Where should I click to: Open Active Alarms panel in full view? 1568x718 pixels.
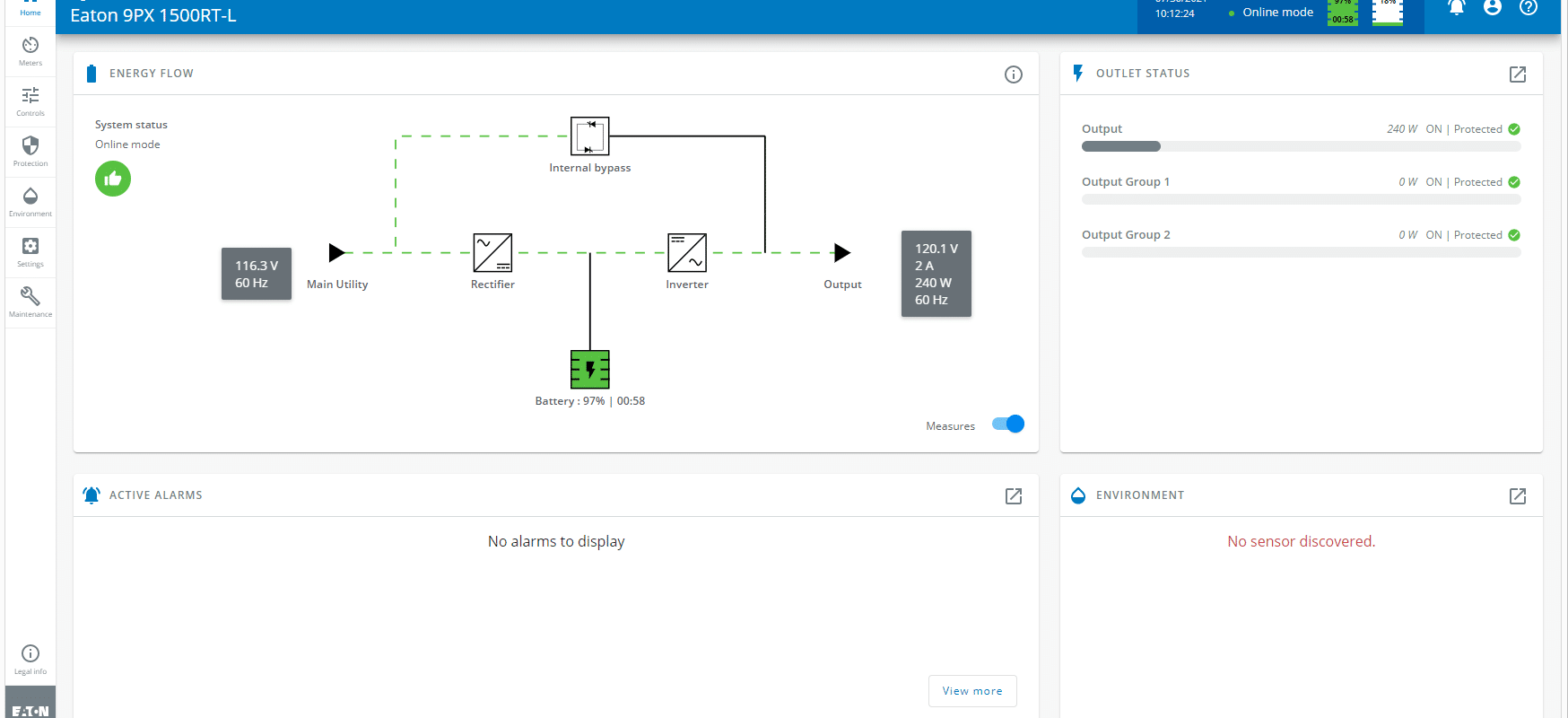pos(1014,496)
